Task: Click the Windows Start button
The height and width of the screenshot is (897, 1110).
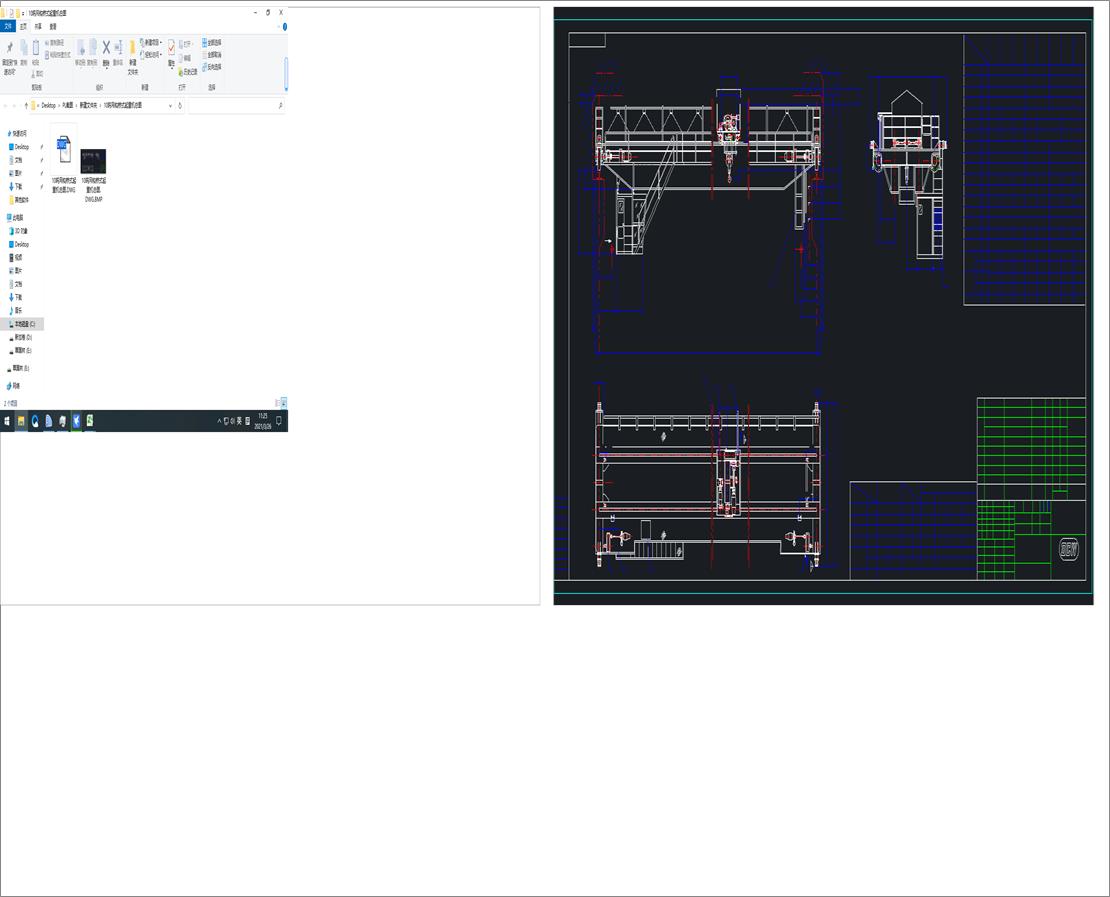Action: pos(7,421)
